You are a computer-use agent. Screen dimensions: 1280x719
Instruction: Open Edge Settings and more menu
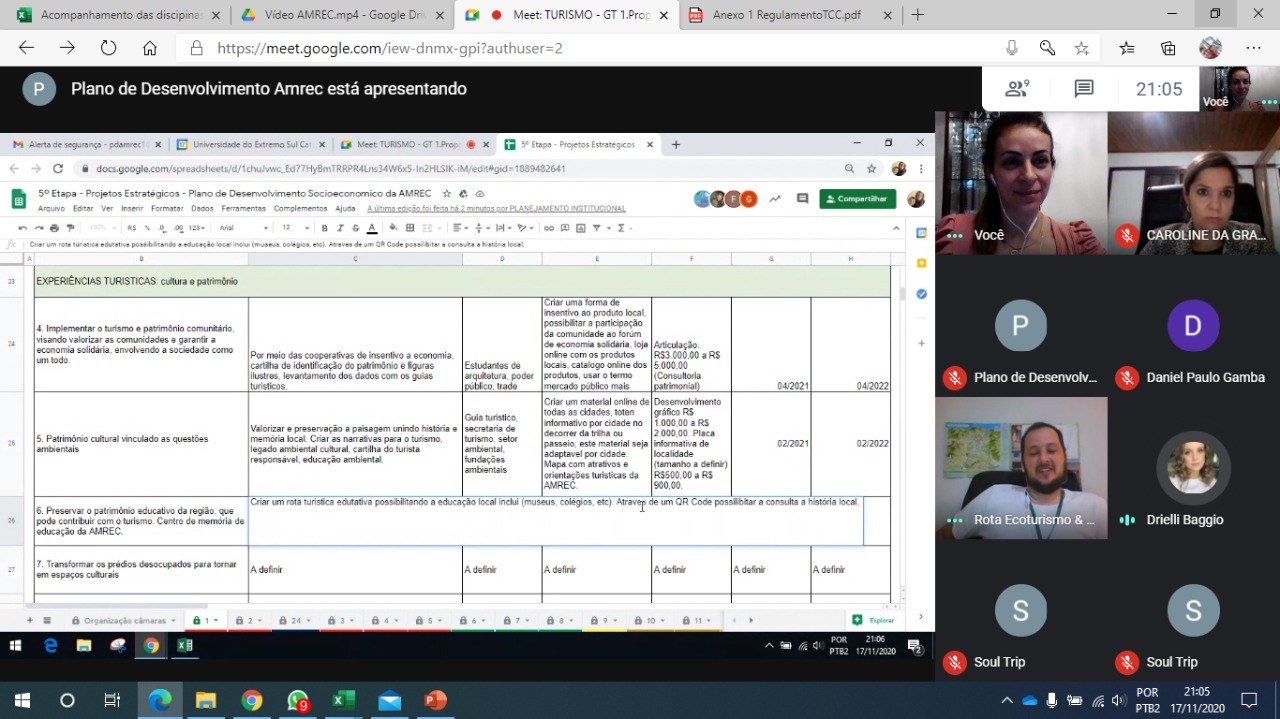[x=1253, y=48]
